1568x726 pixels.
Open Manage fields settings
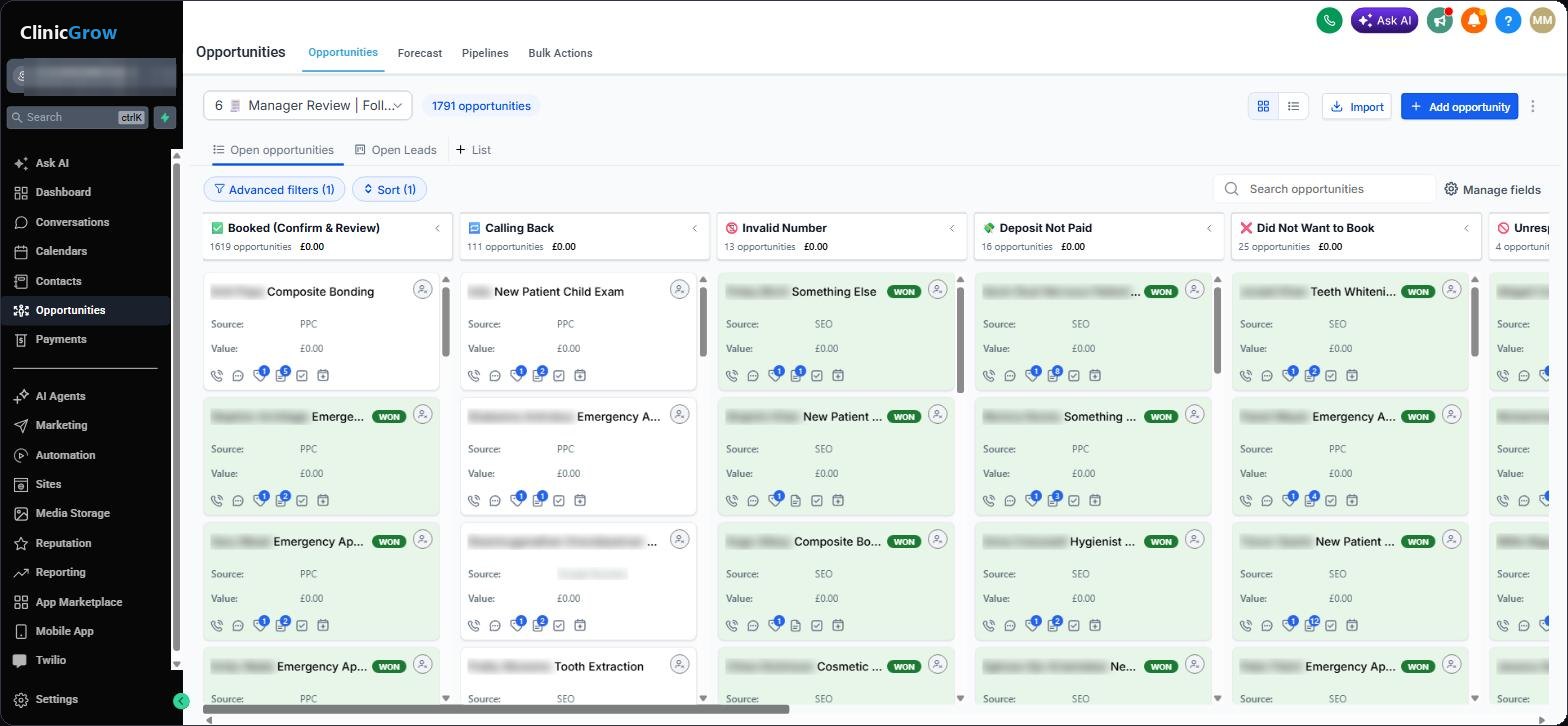coord(1492,189)
